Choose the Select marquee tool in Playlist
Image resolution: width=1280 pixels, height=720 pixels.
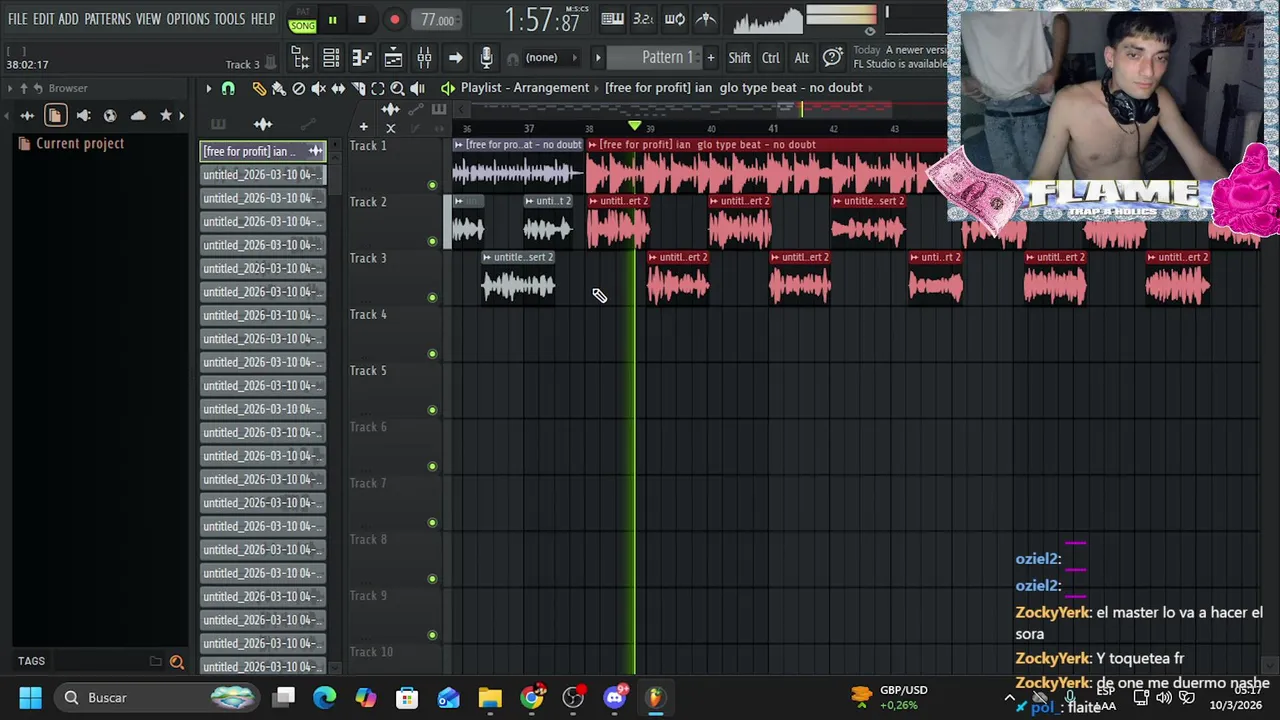[378, 88]
